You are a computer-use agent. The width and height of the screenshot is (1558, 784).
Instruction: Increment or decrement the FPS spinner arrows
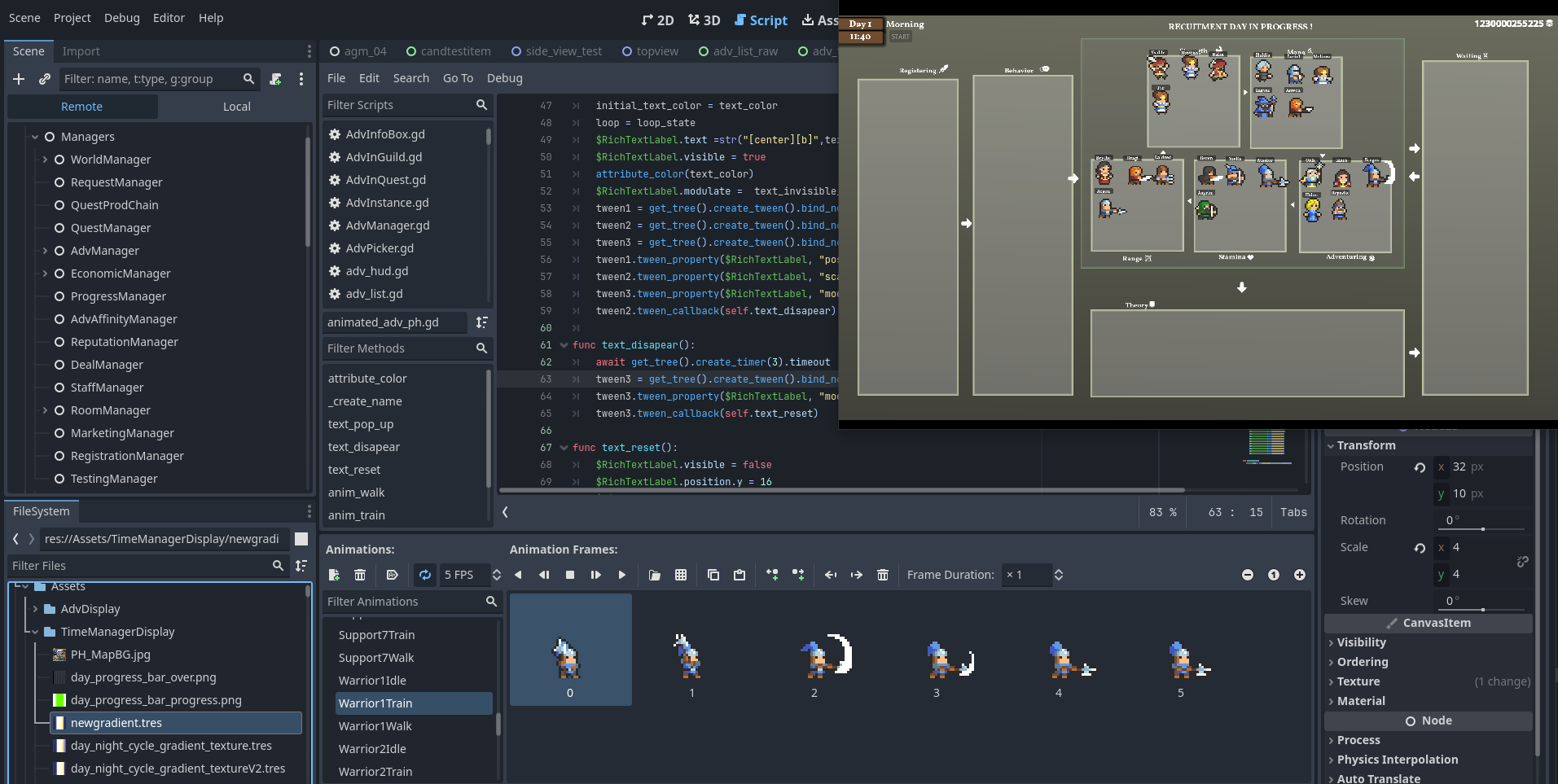497,575
